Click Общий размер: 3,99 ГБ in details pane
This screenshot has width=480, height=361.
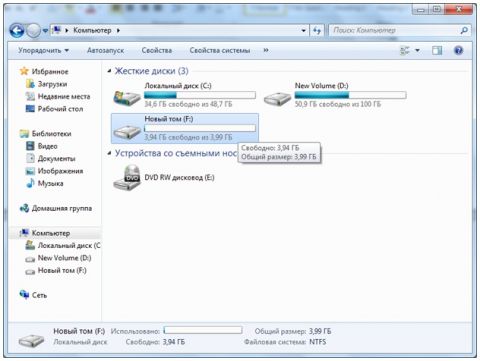(293, 331)
